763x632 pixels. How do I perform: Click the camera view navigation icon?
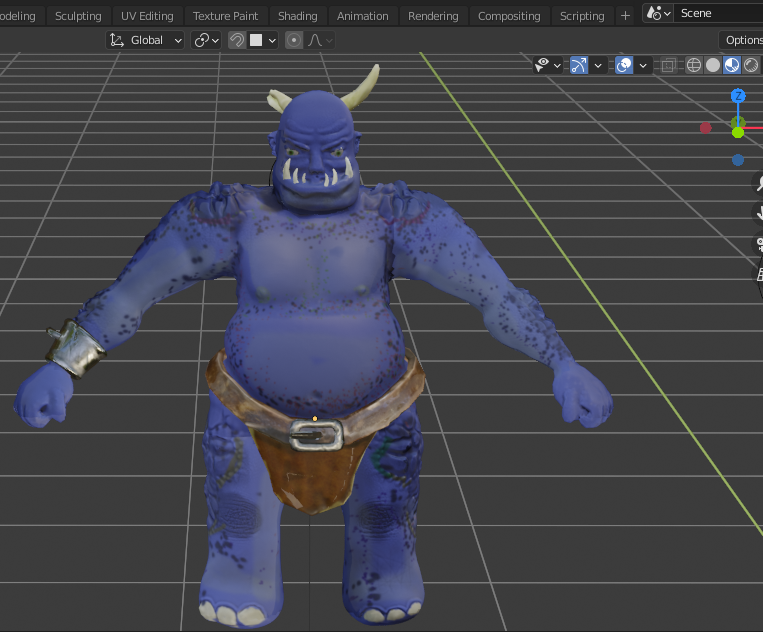(x=758, y=244)
